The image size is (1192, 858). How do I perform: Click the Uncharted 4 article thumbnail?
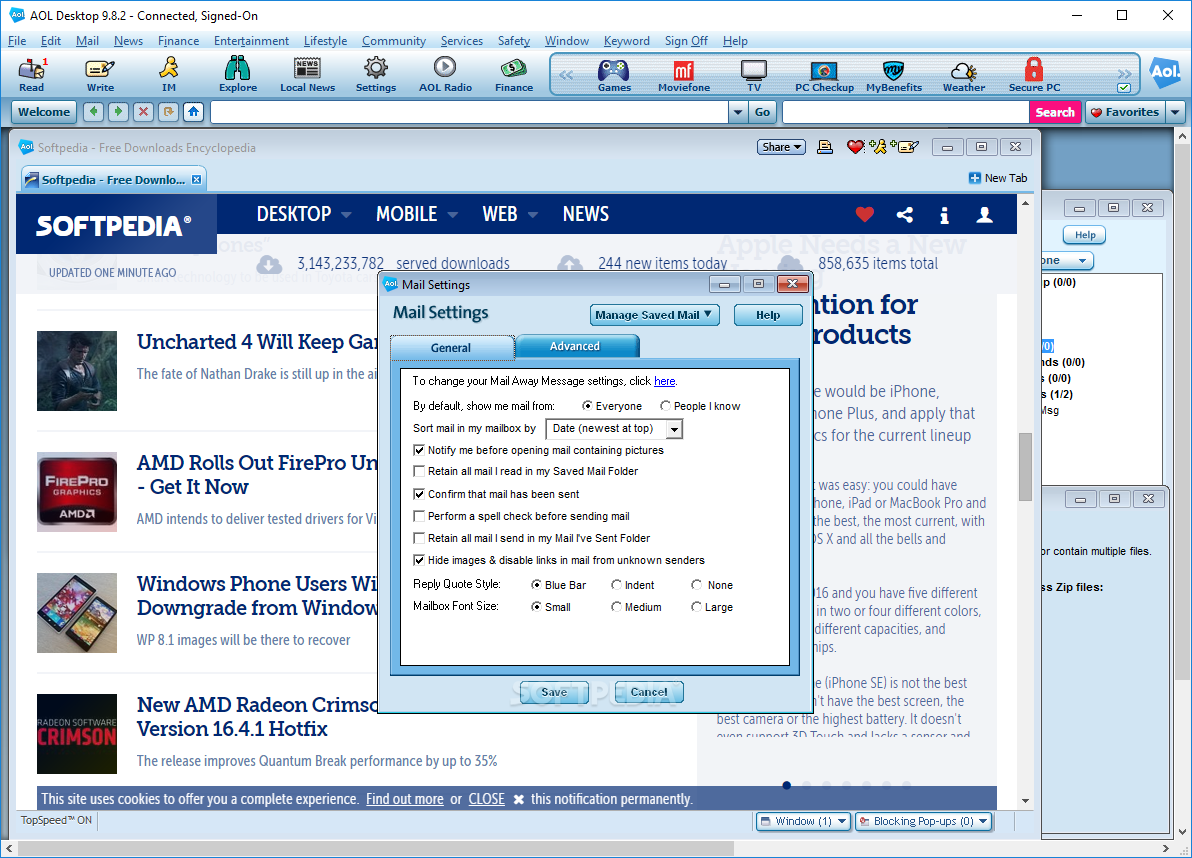point(77,371)
